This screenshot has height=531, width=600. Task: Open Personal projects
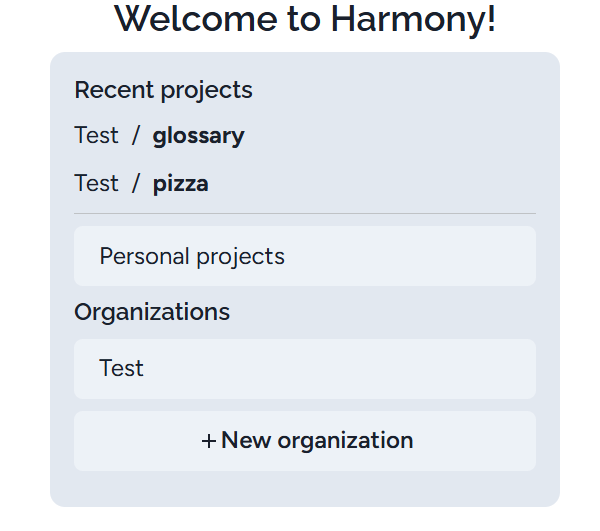[304, 256]
